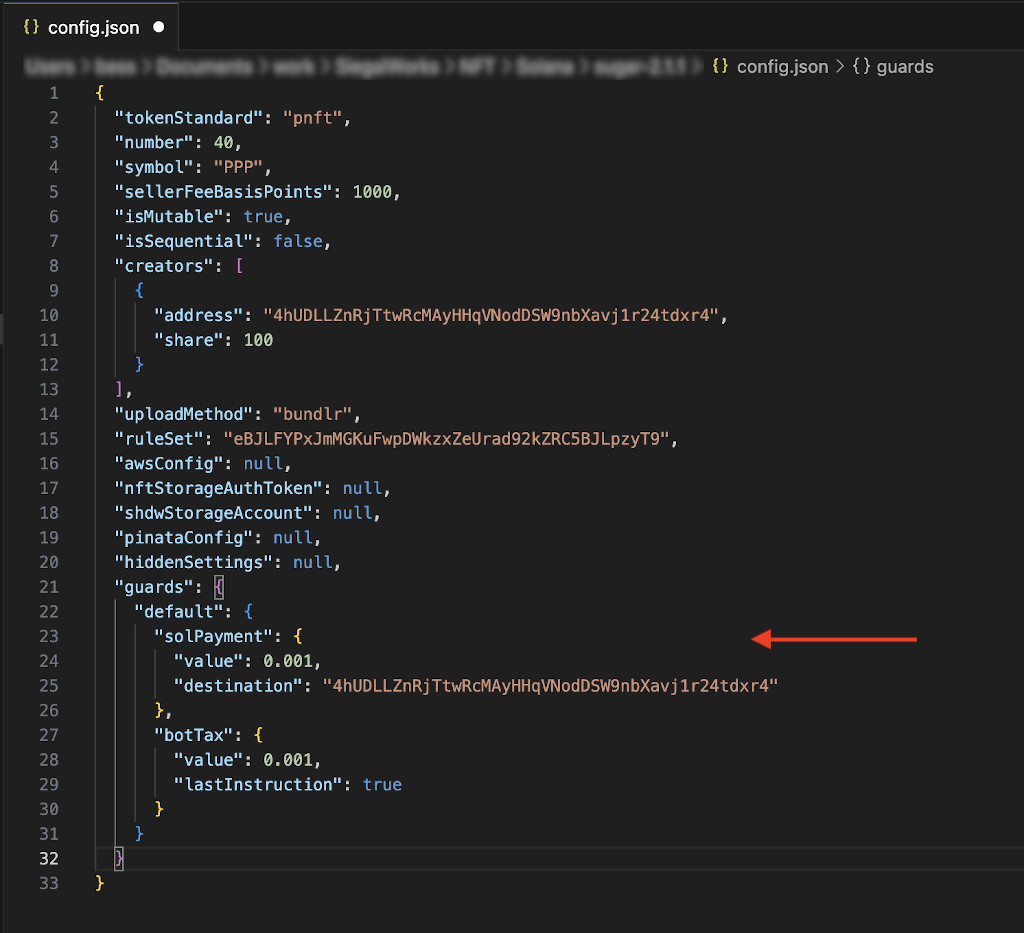This screenshot has height=933, width=1024.
Task: Click the final closing brace on line 33
Action: [99, 883]
